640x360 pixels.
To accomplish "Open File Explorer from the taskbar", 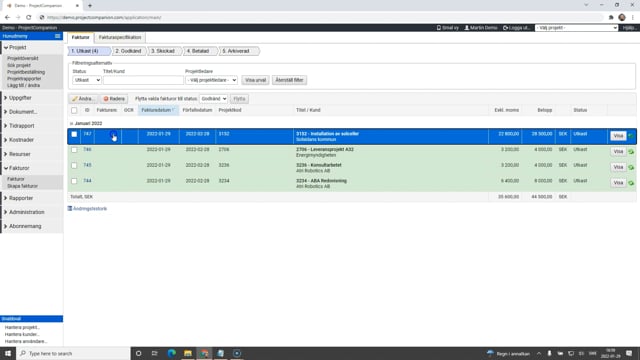I will [188, 353].
